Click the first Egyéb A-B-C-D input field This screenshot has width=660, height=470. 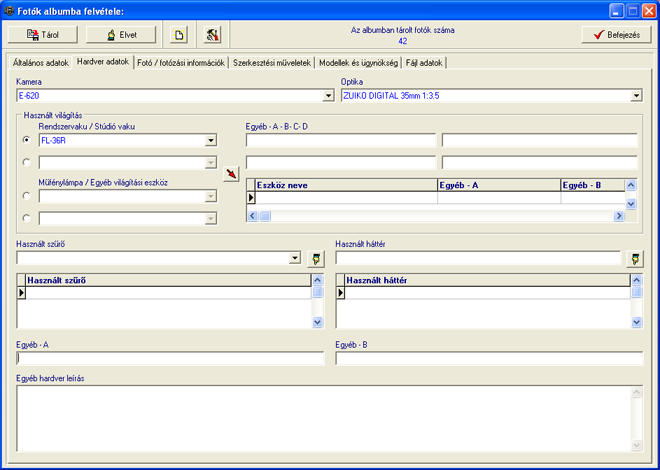pyautogui.click(x=341, y=140)
